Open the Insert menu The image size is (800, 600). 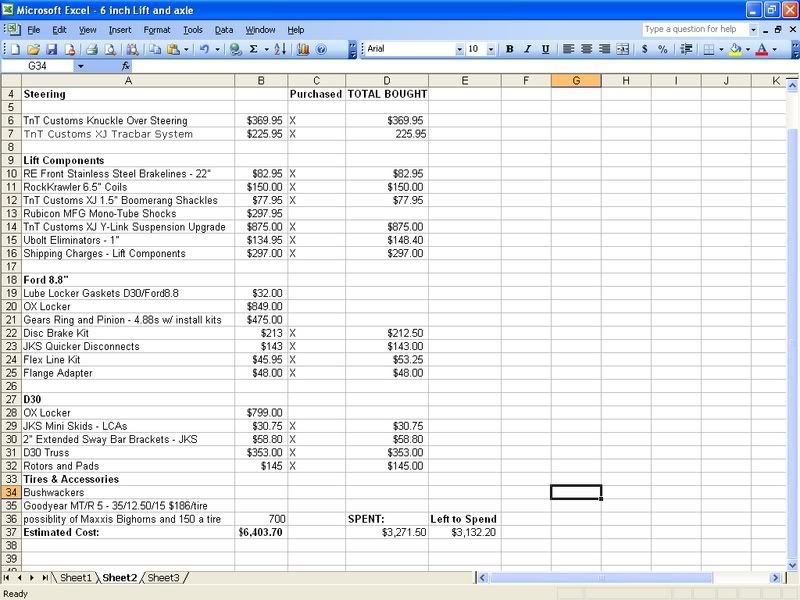(x=120, y=30)
